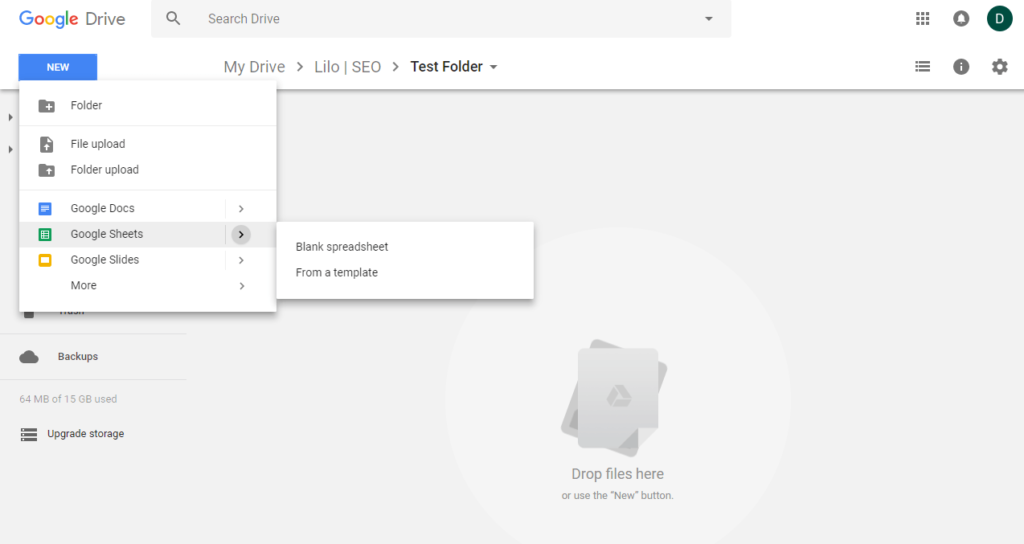
Task: Click the Upgrade storage link
Action: coord(86,434)
